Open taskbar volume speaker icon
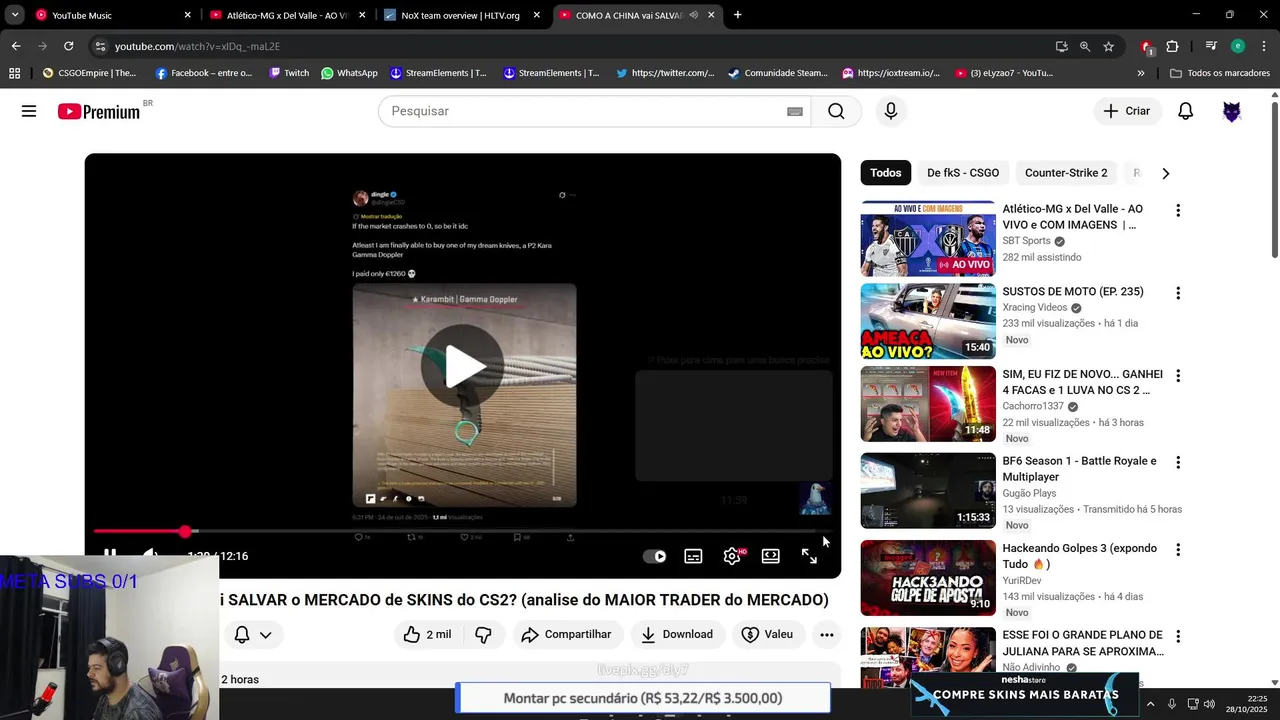This screenshot has width=1280, height=720. point(1209,704)
